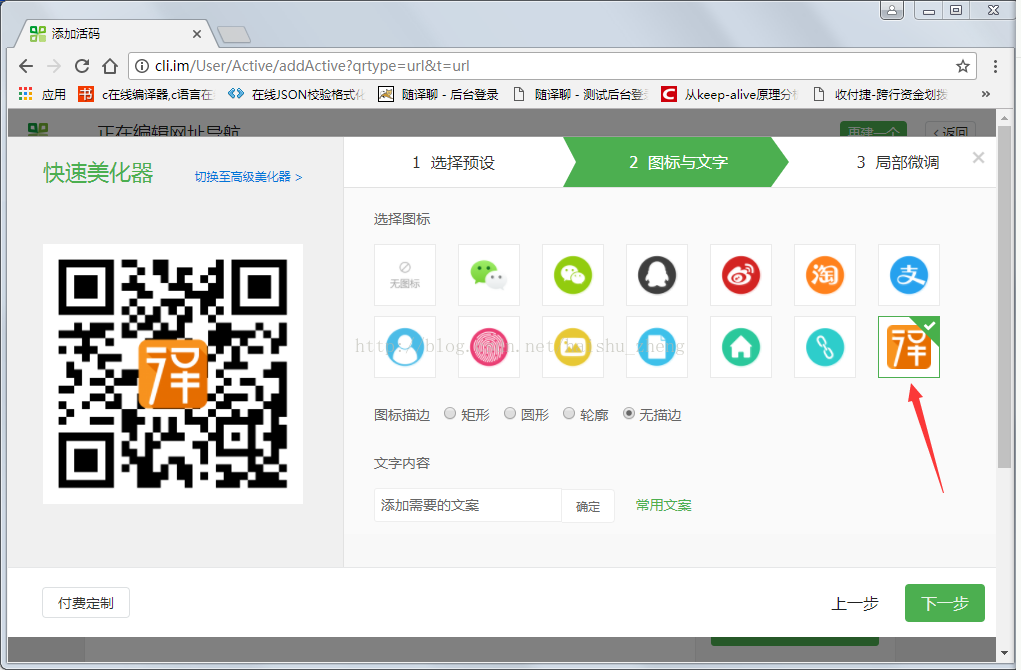This screenshot has width=1021, height=670.
Task: Open the C在线编译器 bookmark
Action: point(147,94)
